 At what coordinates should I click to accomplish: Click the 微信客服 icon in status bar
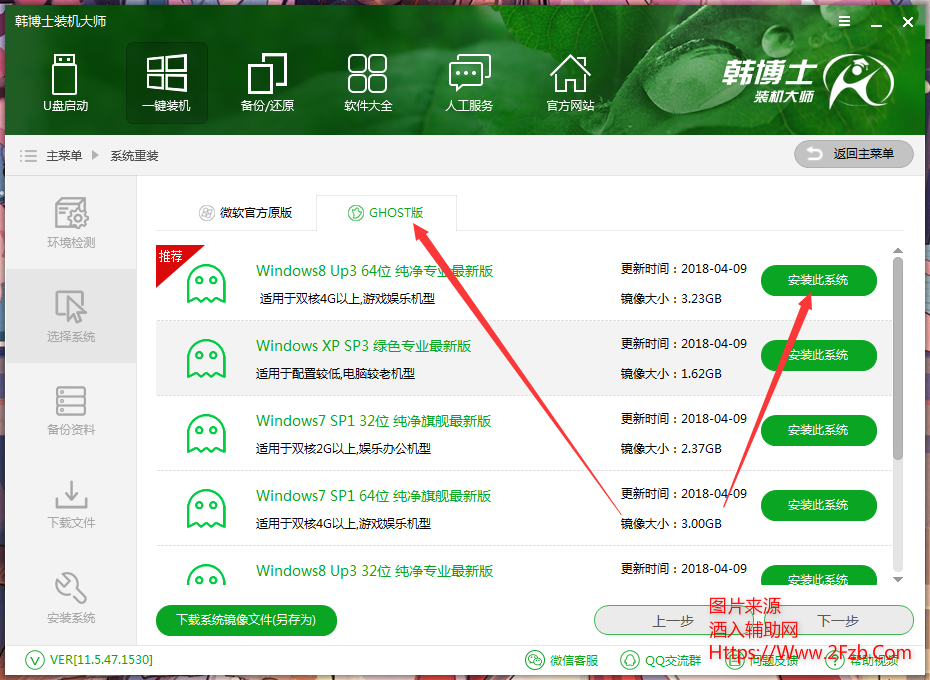click(534, 660)
